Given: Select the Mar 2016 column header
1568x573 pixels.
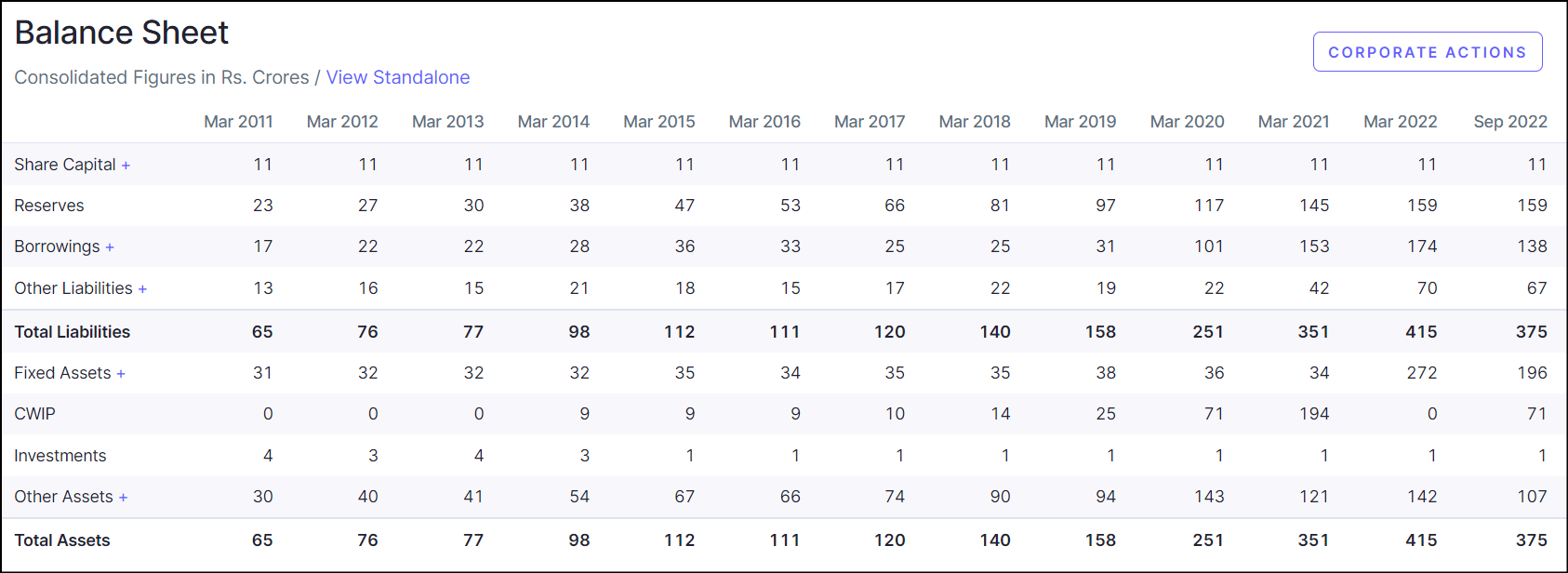Looking at the screenshot, I should (764, 122).
